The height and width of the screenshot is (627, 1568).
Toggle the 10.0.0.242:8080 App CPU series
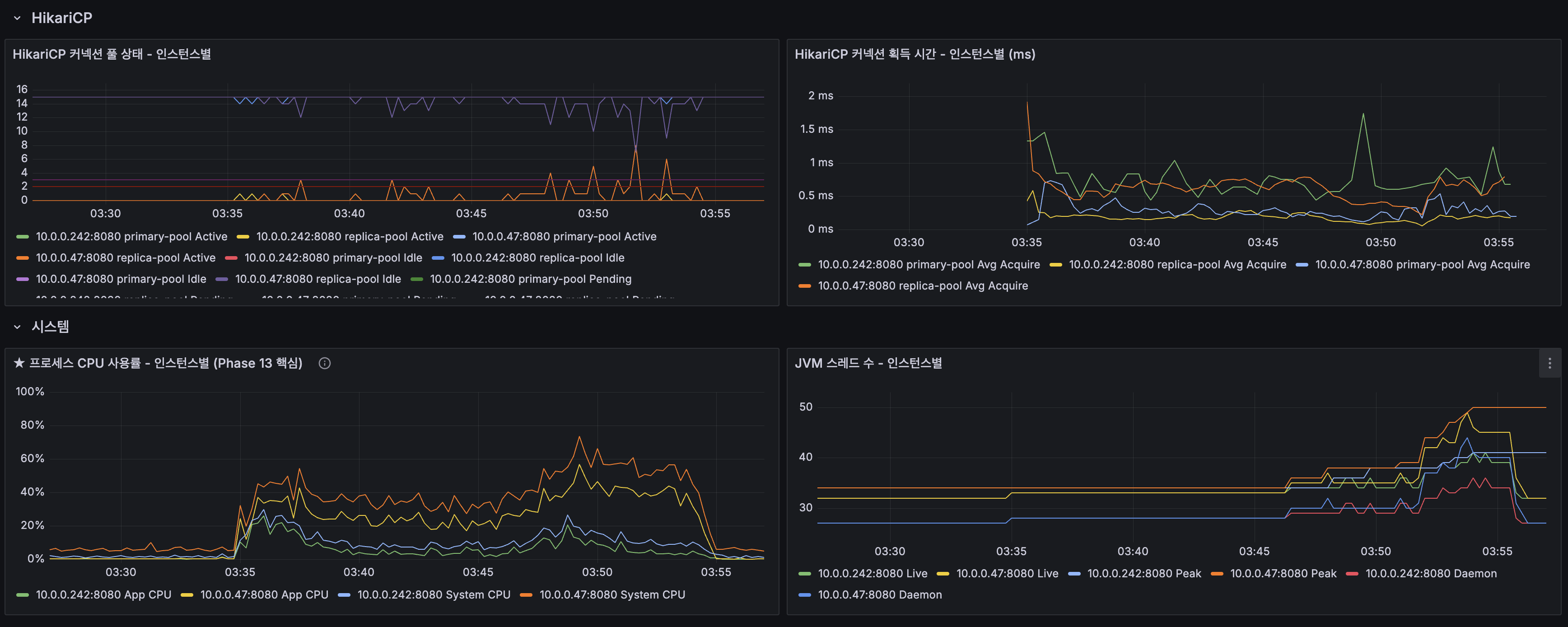[x=103, y=595]
